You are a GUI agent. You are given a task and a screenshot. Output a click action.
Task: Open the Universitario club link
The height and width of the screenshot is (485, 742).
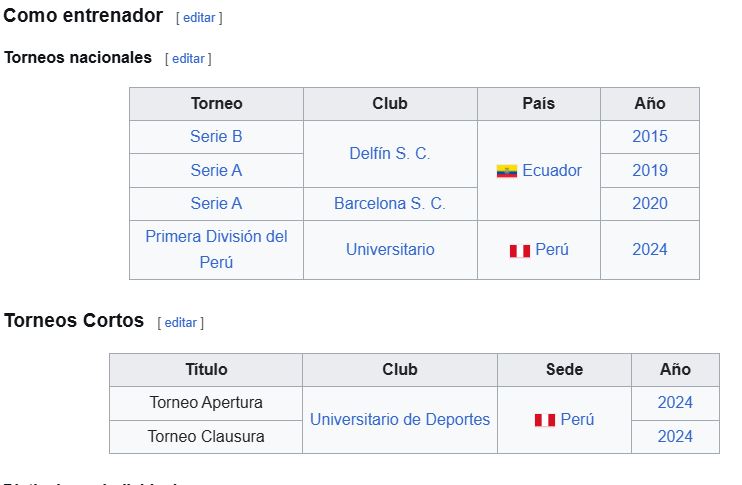(x=390, y=250)
